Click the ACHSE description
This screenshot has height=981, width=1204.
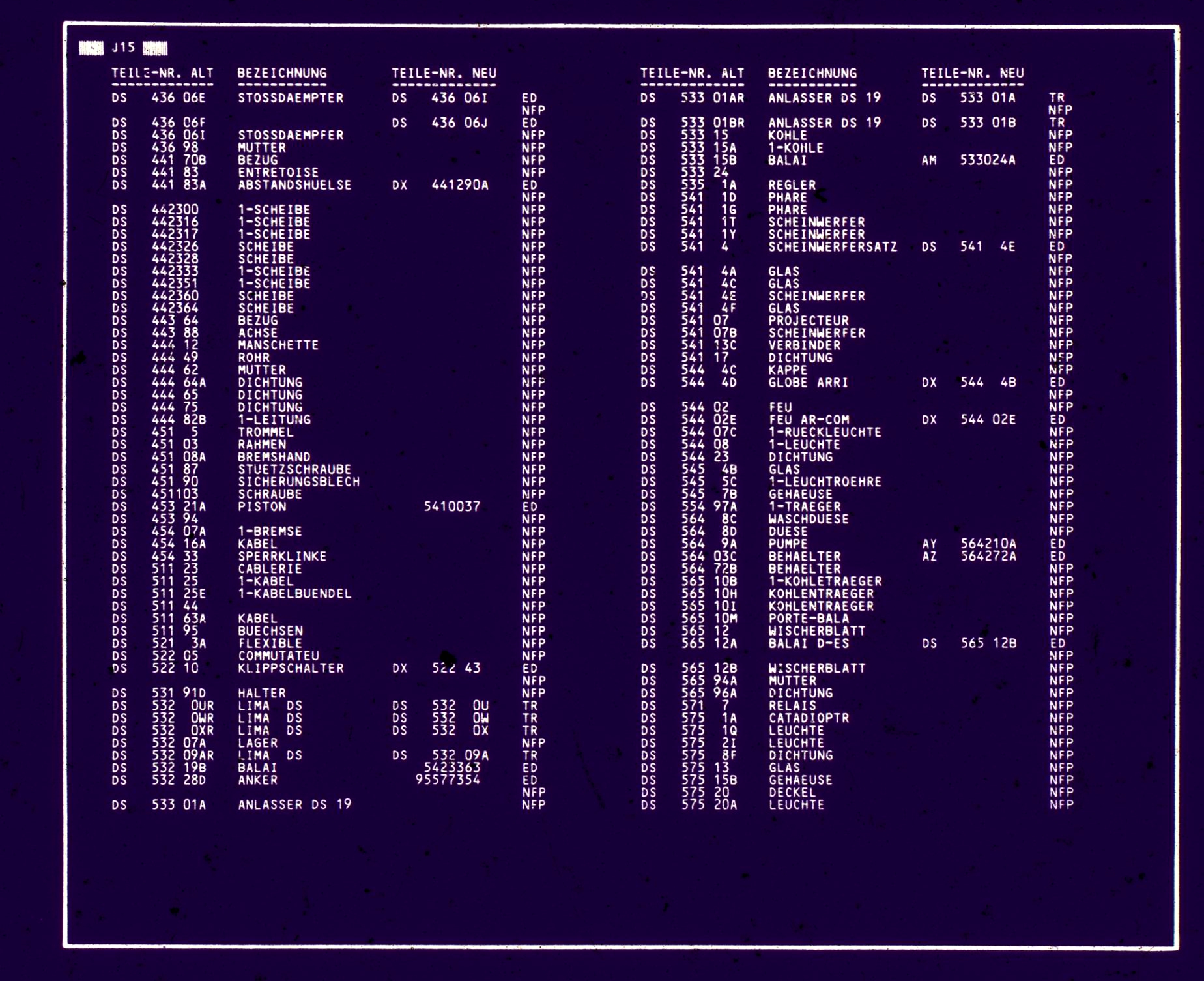click(x=258, y=333)
